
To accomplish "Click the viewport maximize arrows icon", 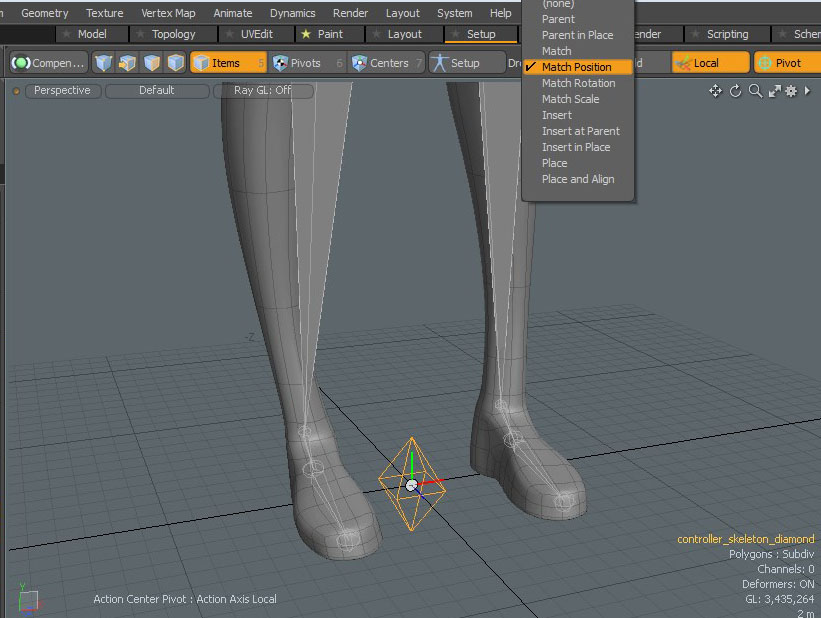I will [774, 91].
